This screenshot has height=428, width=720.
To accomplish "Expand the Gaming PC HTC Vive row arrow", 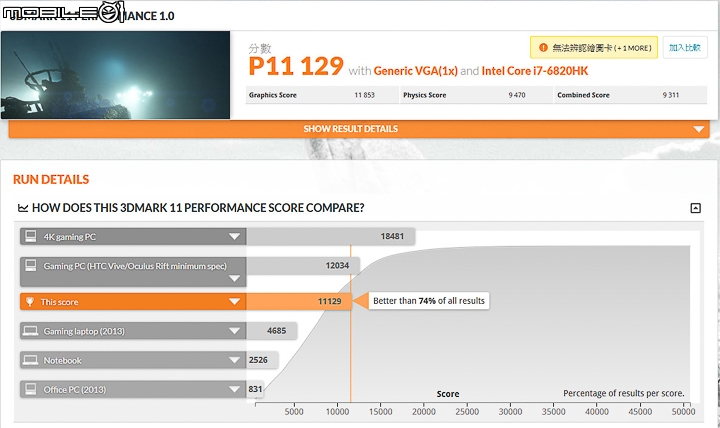I will point(234,278).
